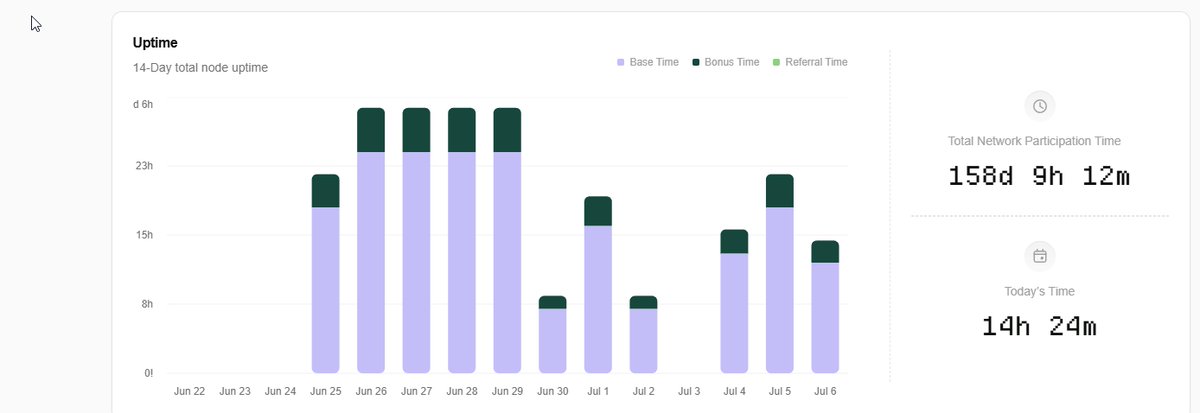Click the Jul 6 bonus time segment
The width and height of the screenshot is (1200, 413).
coord(825,252)
